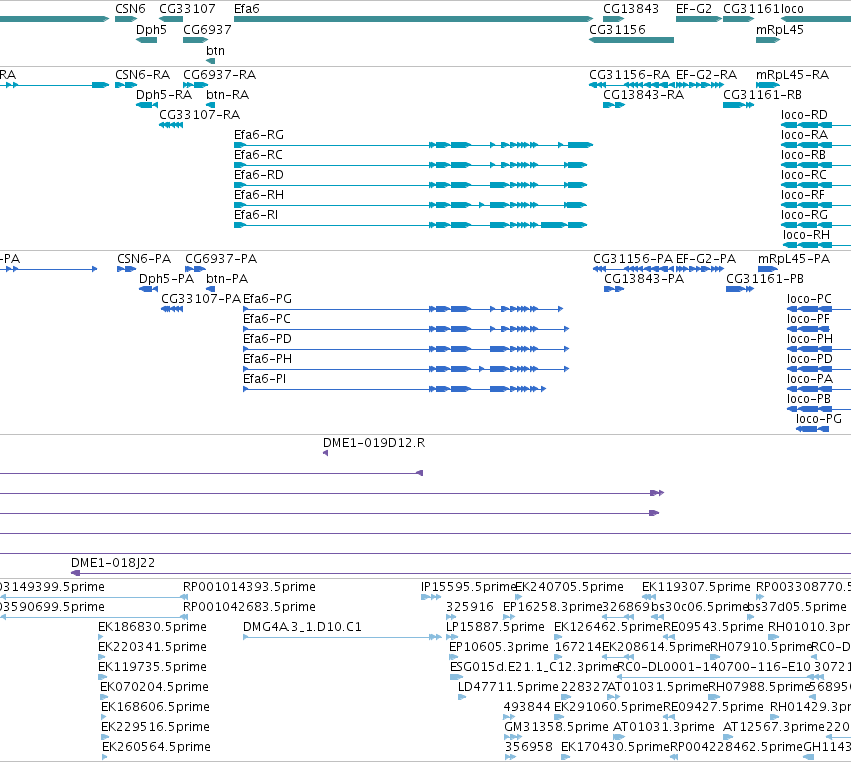This screenshot has height=762, width=851.
Task: Select protein Efa6-PH
Action: [x=406, y=369]
